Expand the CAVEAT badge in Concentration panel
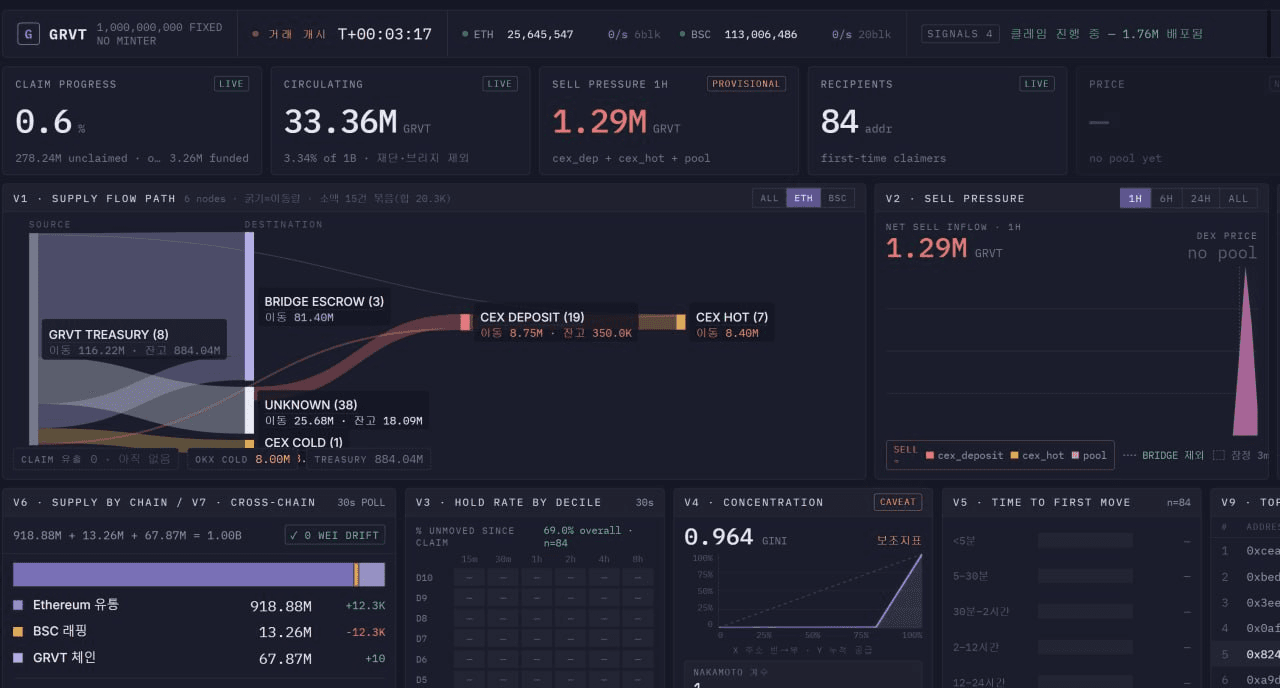The height and width of the screenshot is (688, 1280). pos(897,502)
